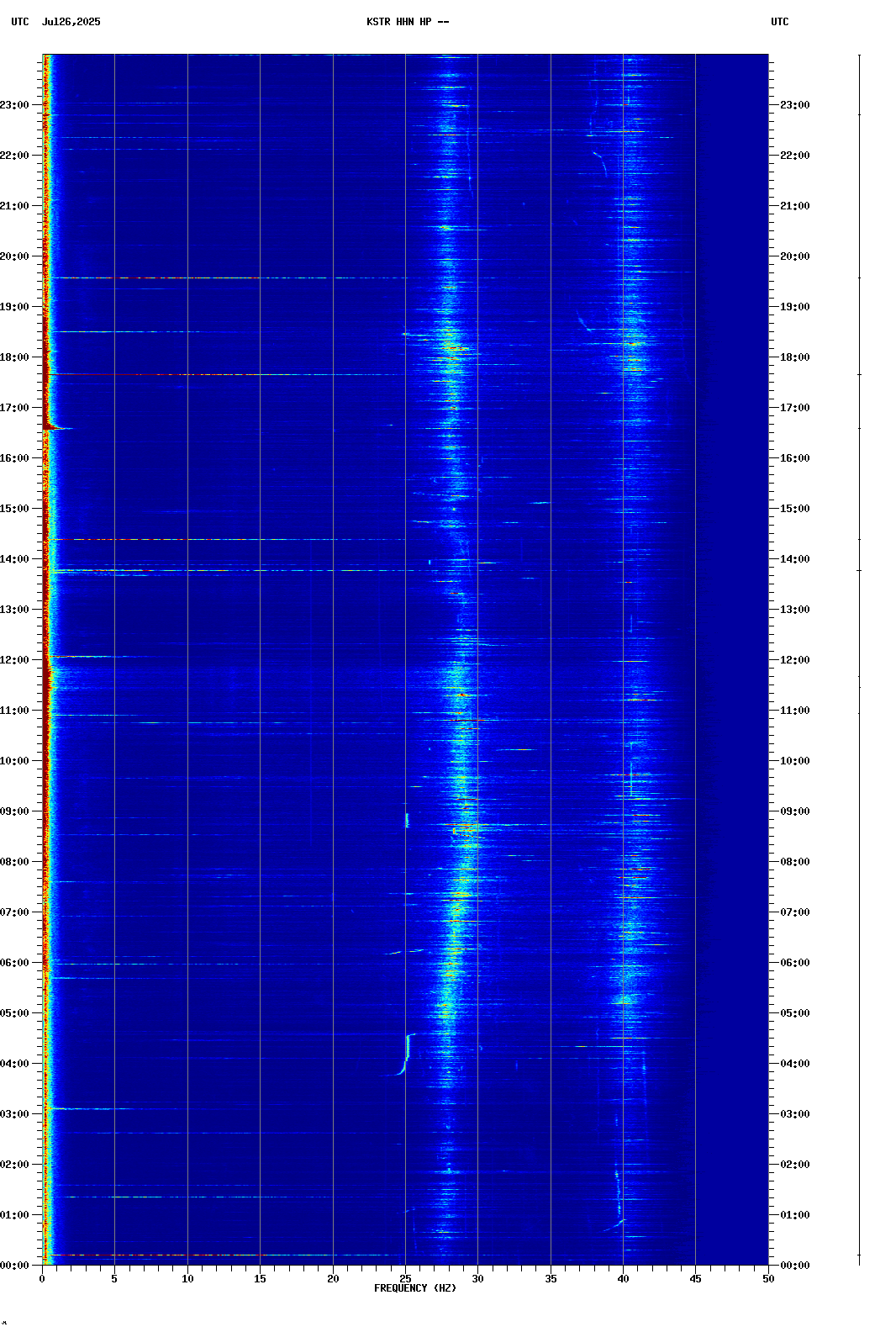Click the 'Jul26,2025' date label
Screen dimensions: 896x1332
pyautogui.click(x=71, y=22)
